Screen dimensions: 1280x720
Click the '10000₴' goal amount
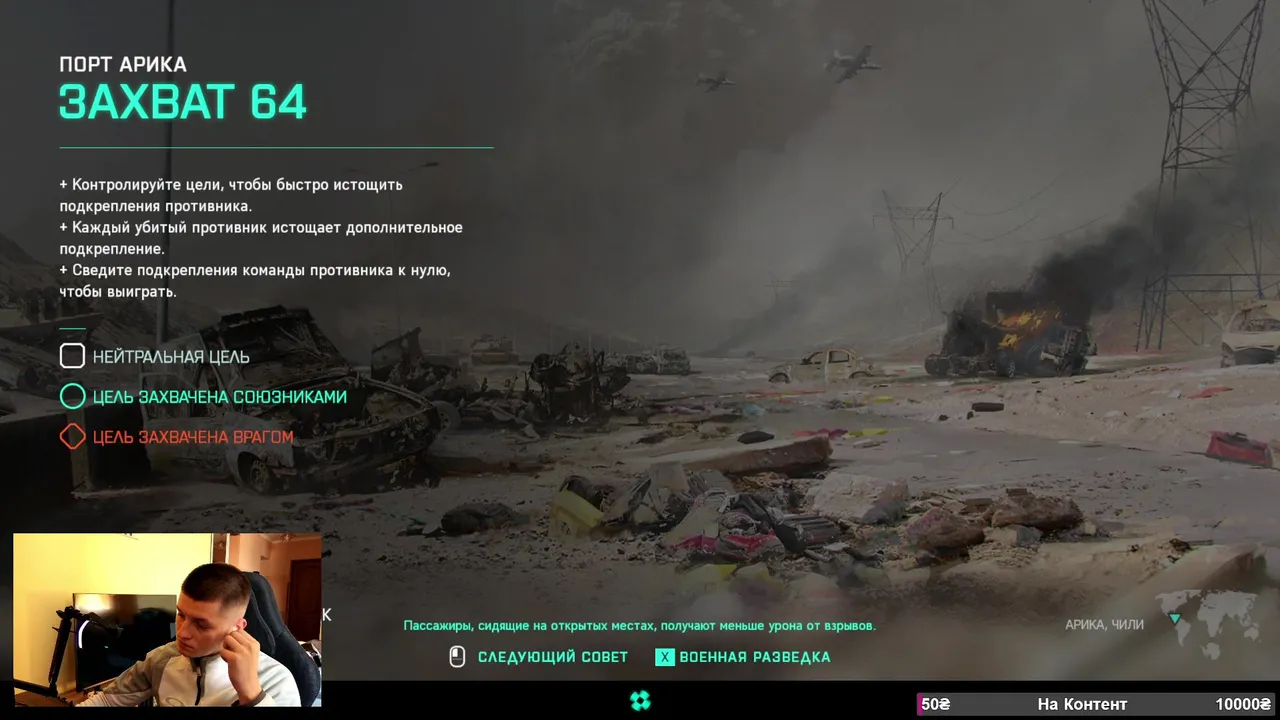point(1243,704)
